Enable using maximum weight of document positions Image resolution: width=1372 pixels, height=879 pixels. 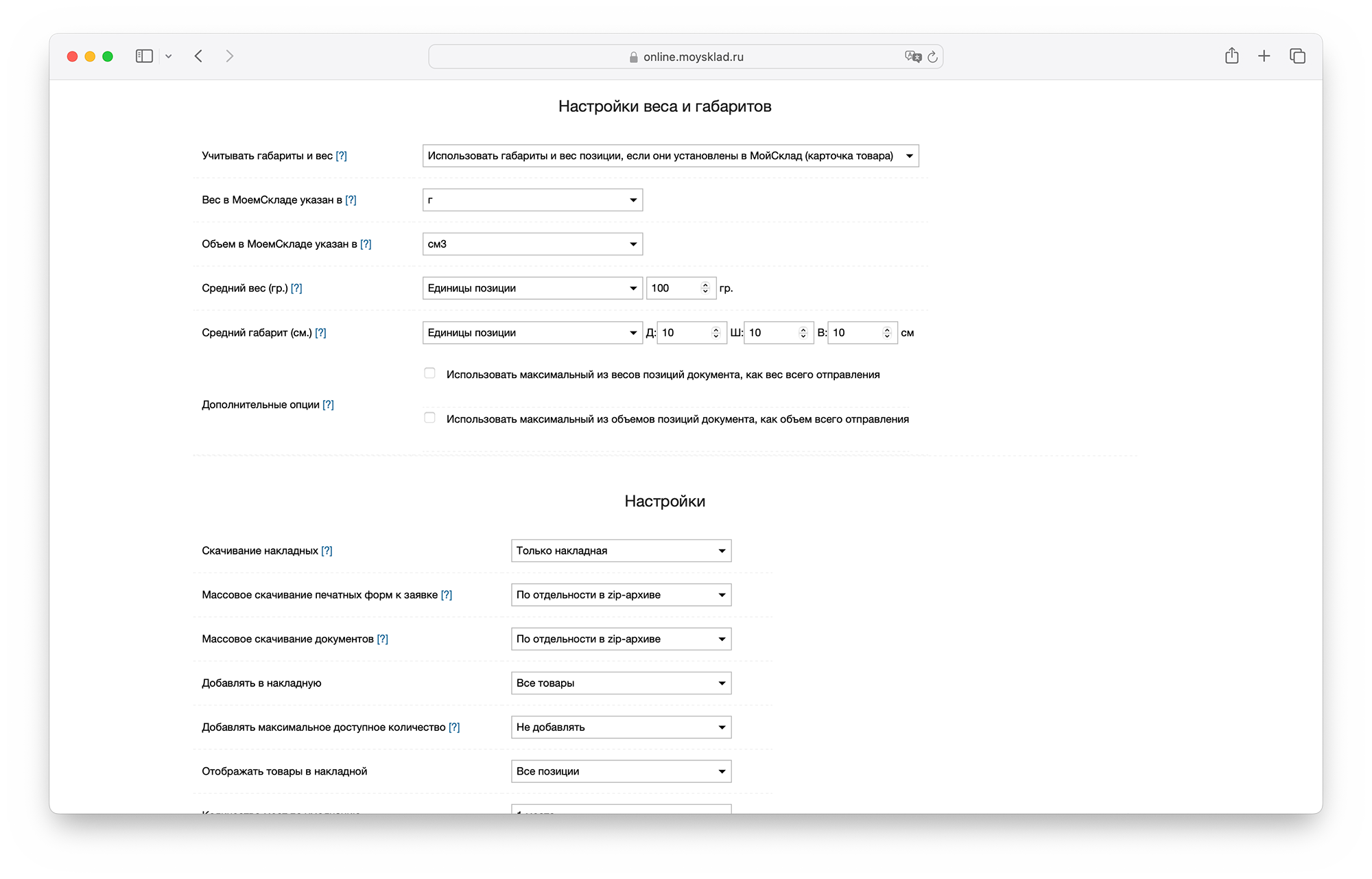[429, 373]
